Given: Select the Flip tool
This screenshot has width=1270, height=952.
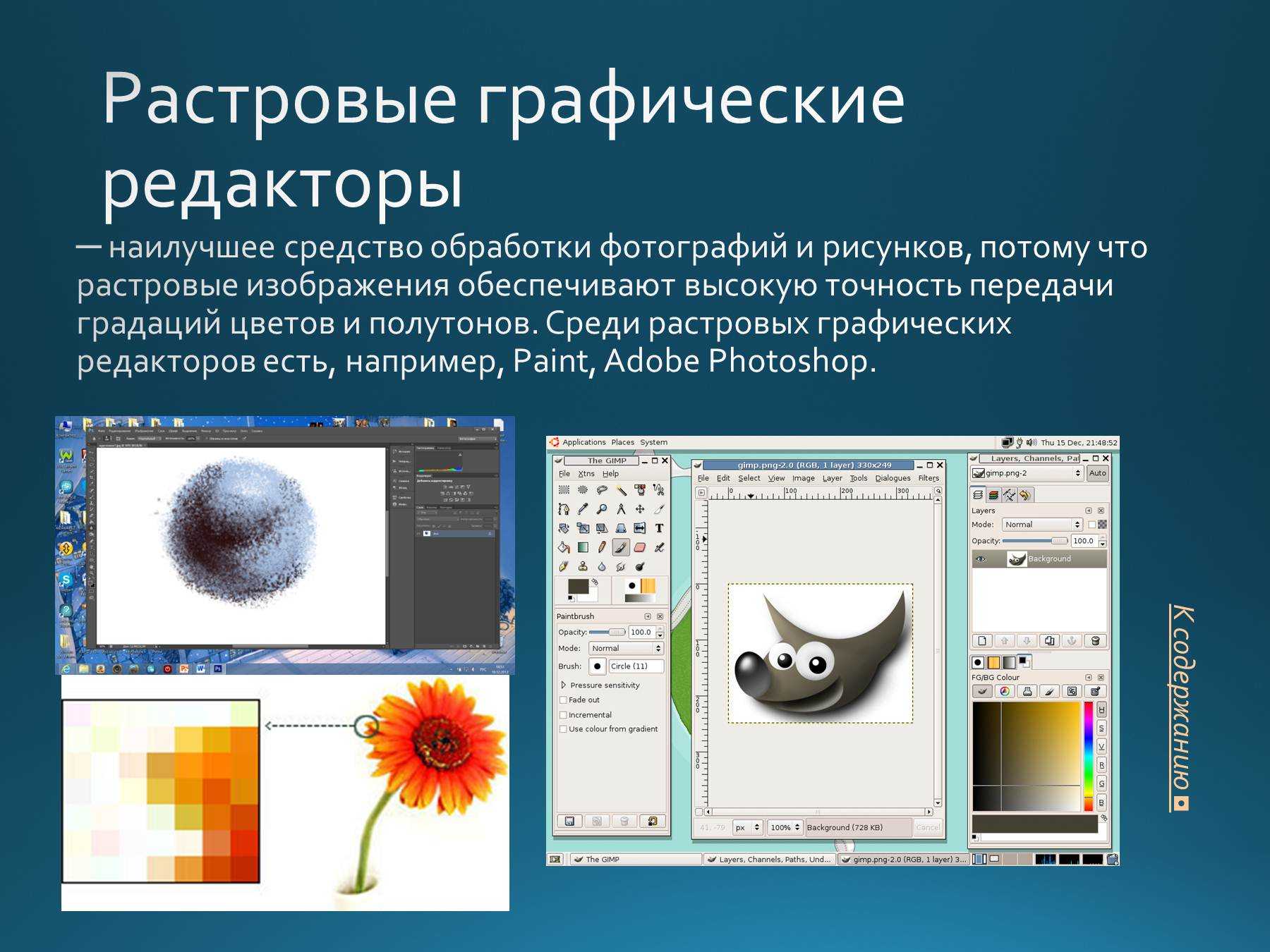Looking at the screenshot, I should (640, 528).
